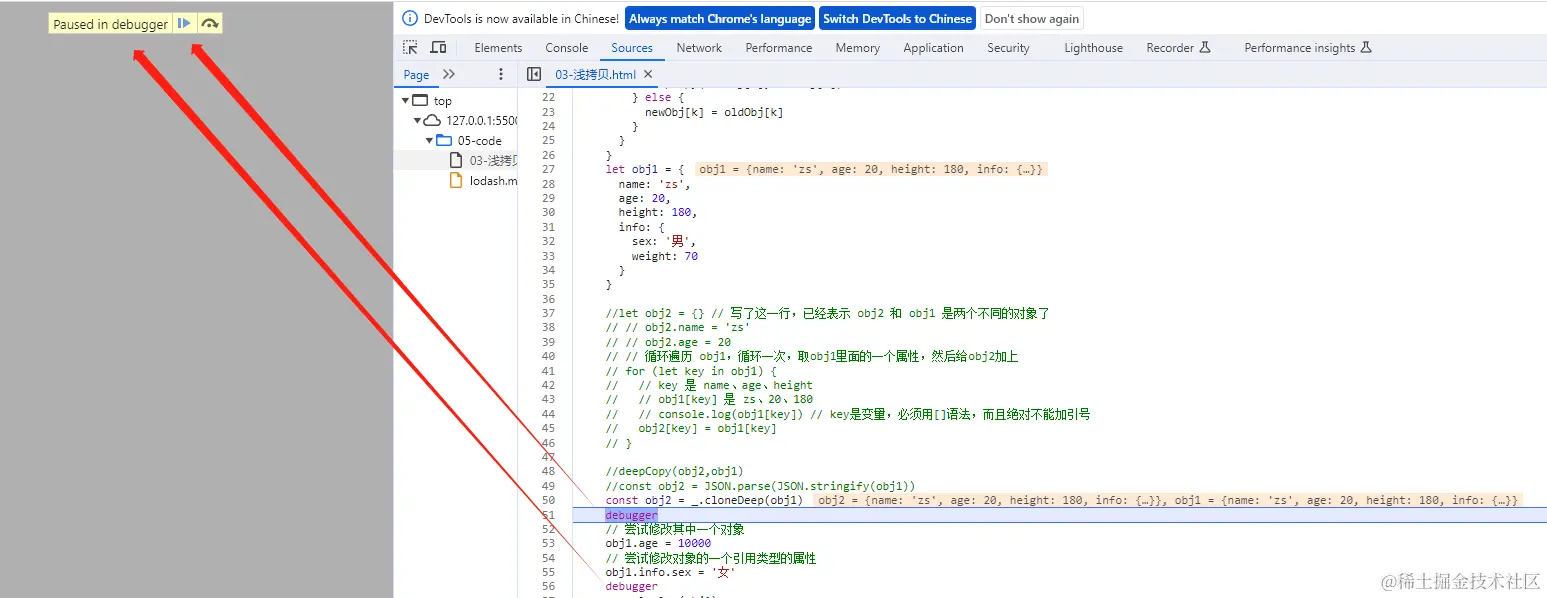Click the frame icon beside top

(x=420, y=100)
